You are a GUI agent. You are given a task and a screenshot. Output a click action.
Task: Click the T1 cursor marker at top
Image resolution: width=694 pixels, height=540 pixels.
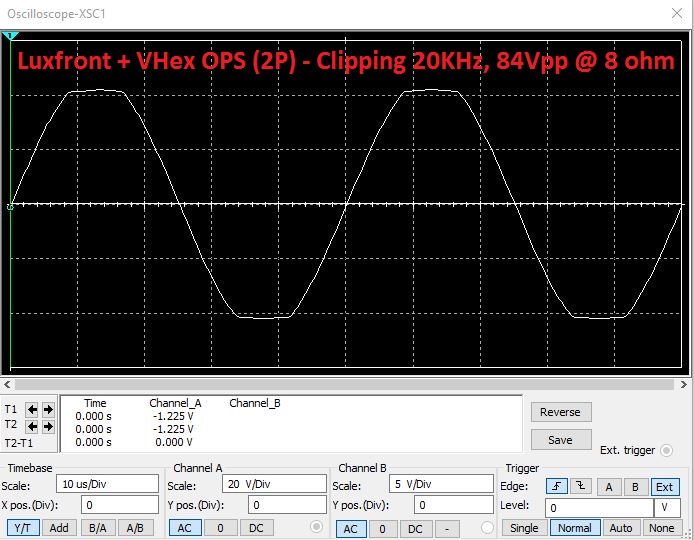point(10,36)
